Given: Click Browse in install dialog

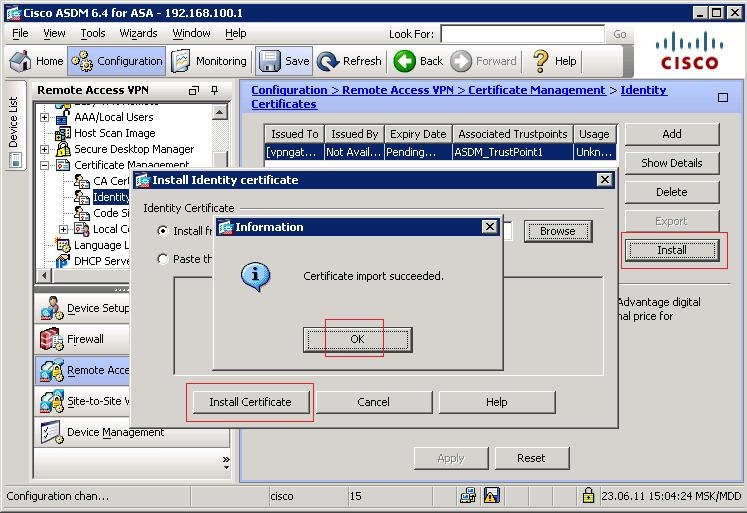Looking at the screenshot, I should point(558,231).
